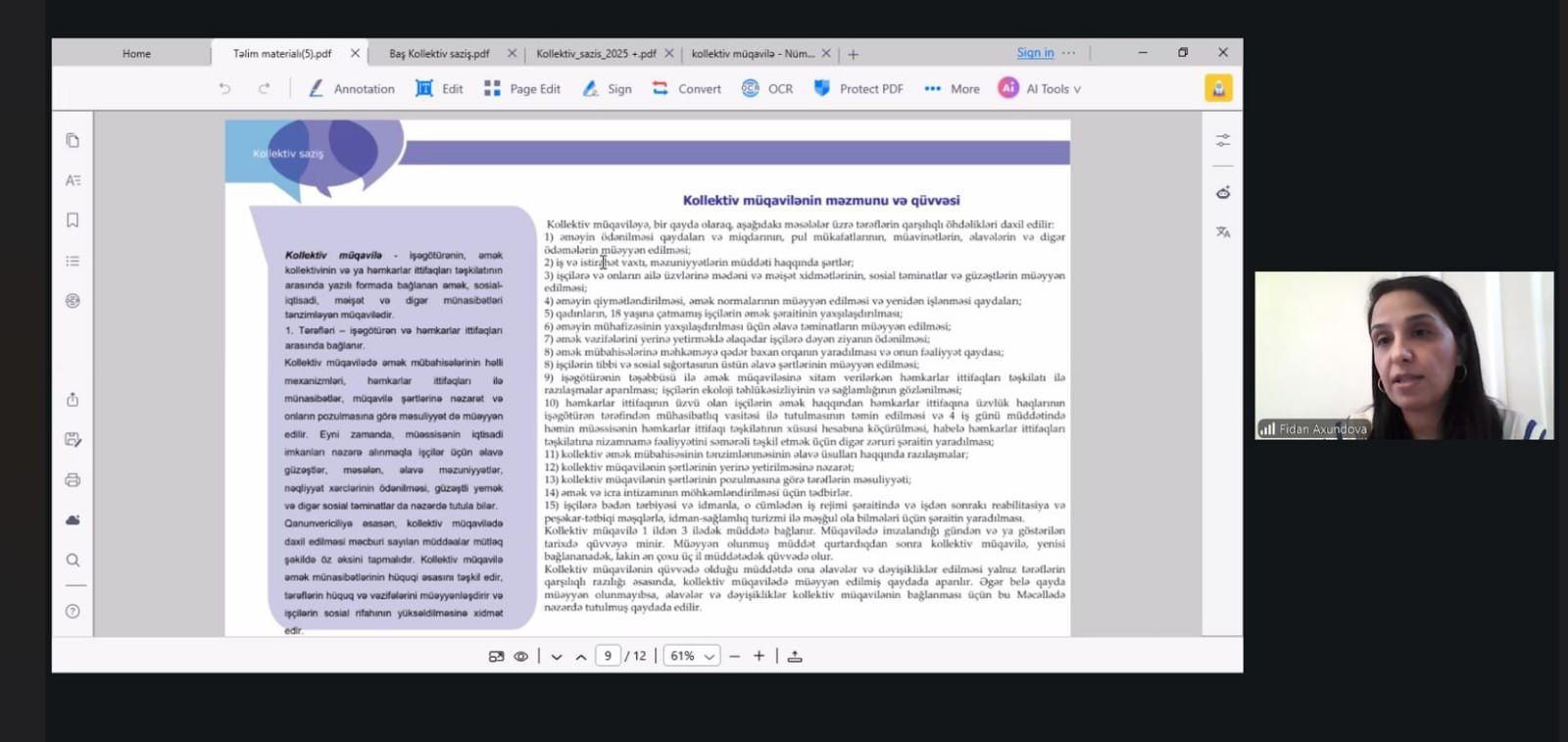Screen dimensions: 1568x742
Task: Click the Sign in link
Action: (x=1035, y=53)
